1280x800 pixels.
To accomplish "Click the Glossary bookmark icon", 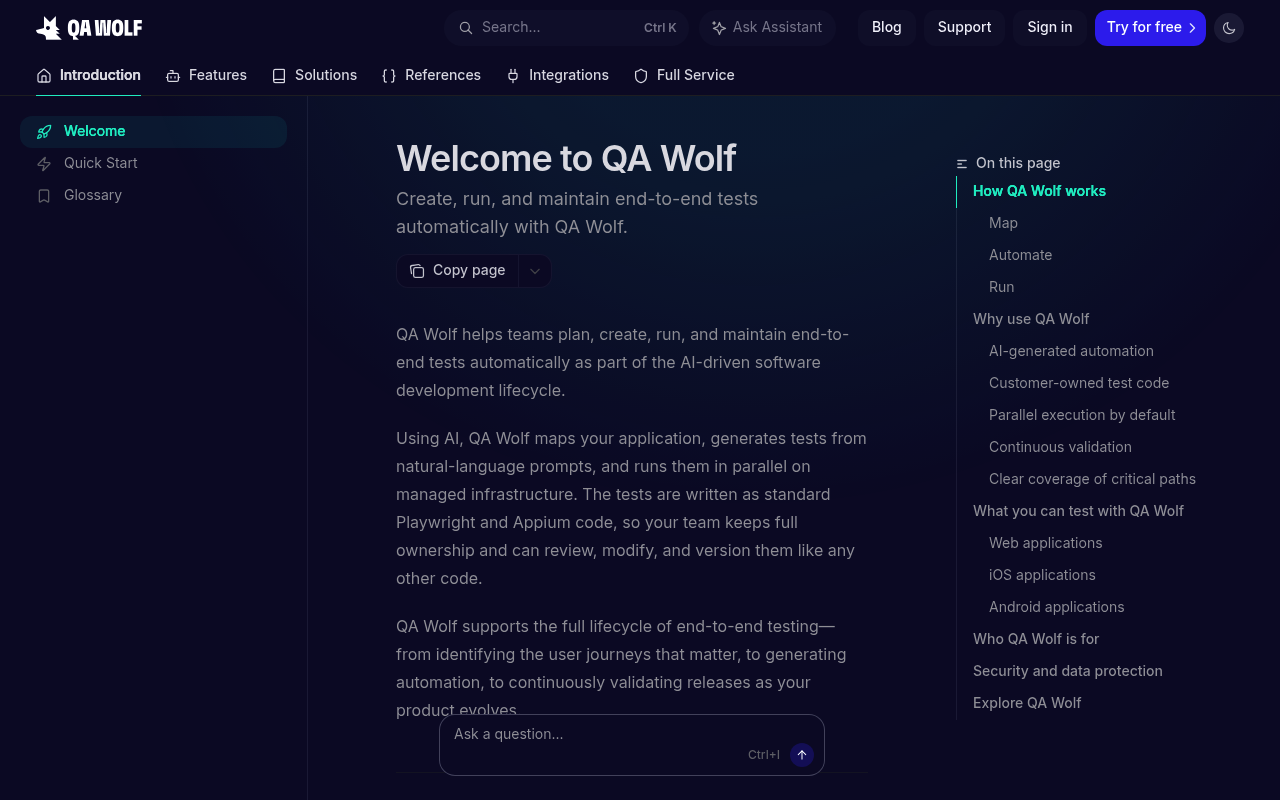I will tap(44, 196).
